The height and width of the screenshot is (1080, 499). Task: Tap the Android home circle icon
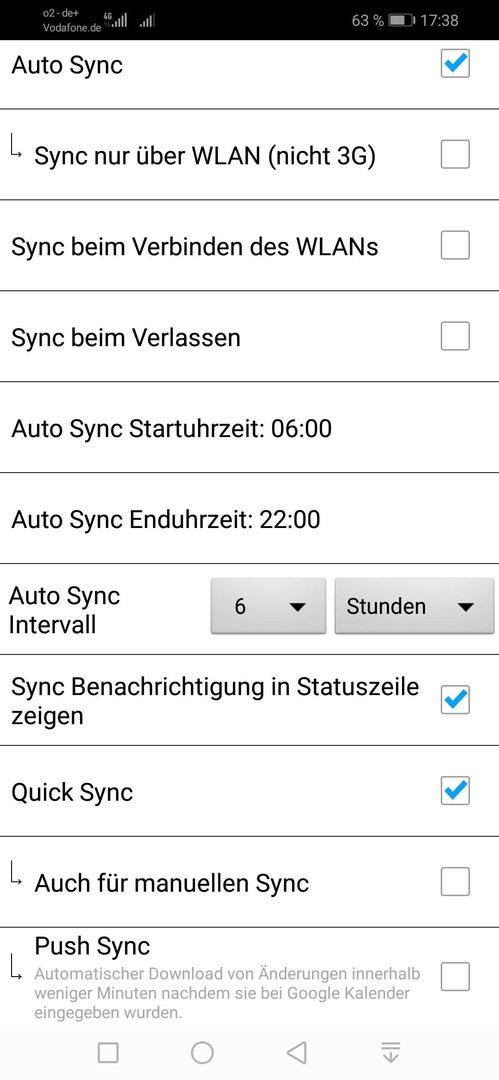tap(202, 1052)
